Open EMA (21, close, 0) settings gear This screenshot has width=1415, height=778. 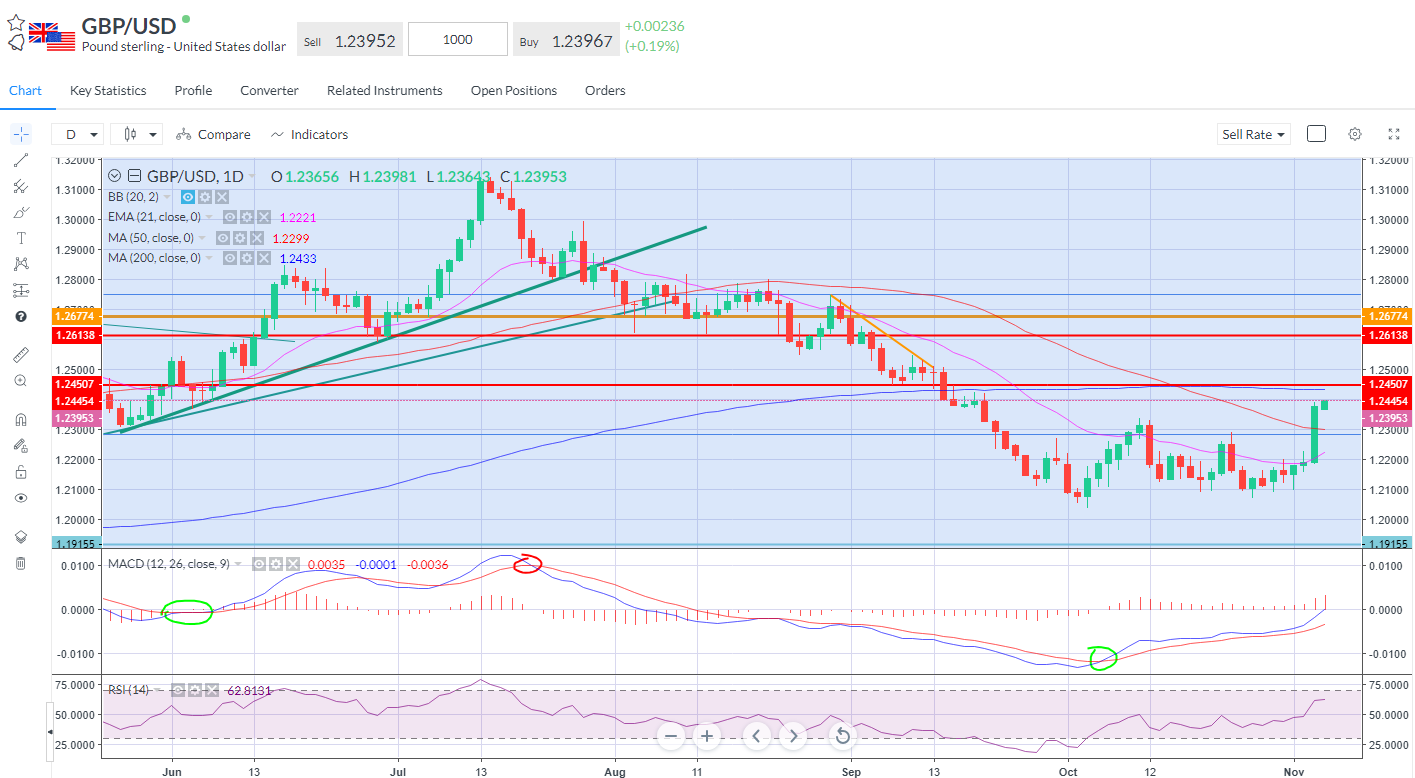pos(247,217)
